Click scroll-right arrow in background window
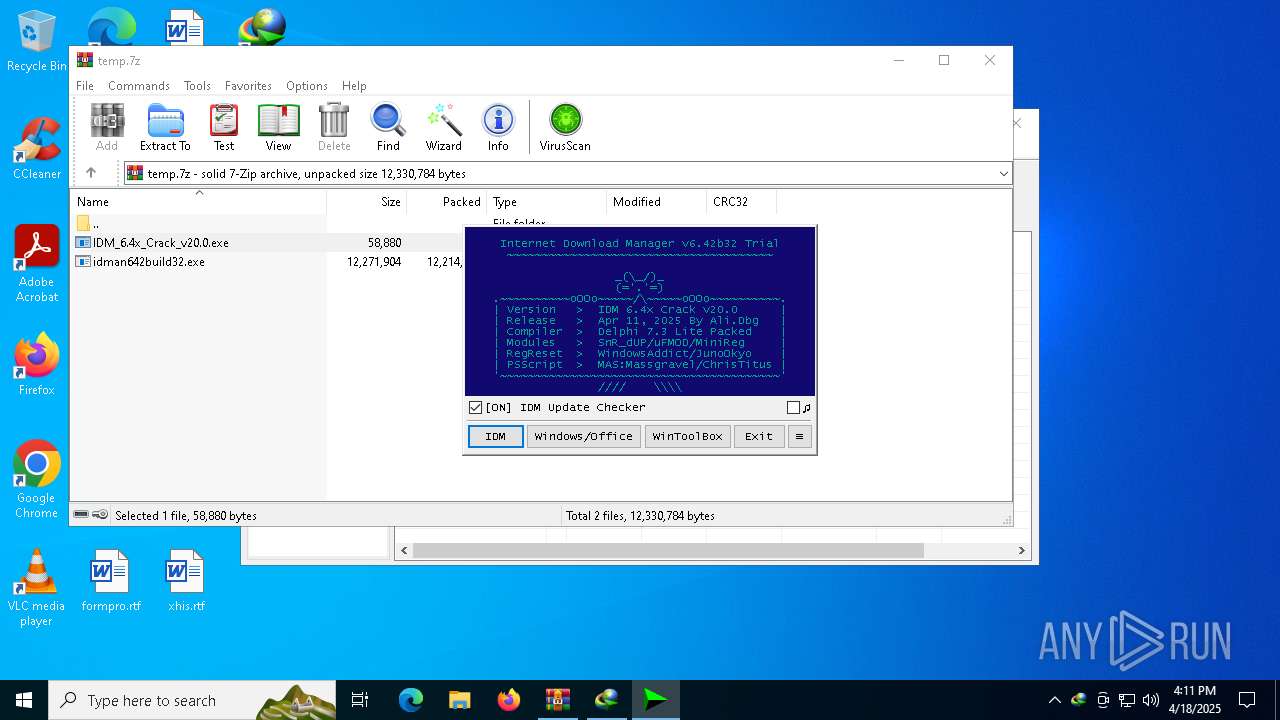Image resolution: width=1280 pixels, height=720 pixels. 1021,551
